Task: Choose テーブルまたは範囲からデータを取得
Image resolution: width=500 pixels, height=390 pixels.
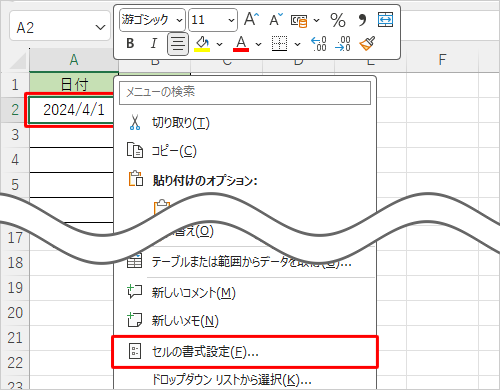Action: (245, 262)
